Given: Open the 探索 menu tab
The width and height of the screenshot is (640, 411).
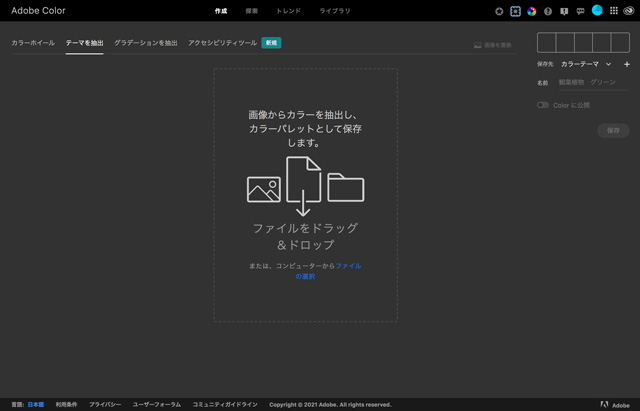Looking at the screenshot, I should [251, 11].
